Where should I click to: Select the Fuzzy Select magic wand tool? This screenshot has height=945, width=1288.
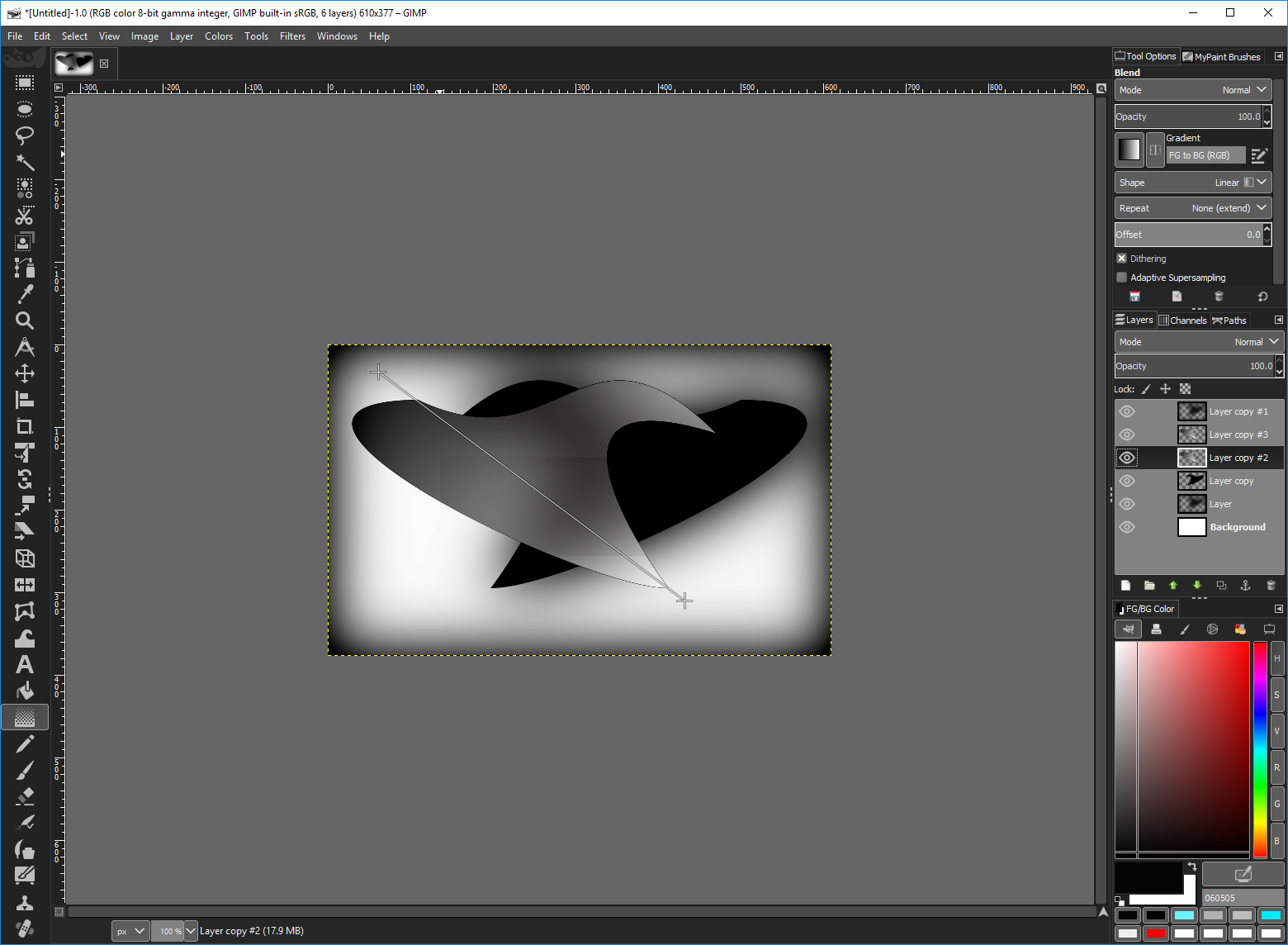[25, 162]
